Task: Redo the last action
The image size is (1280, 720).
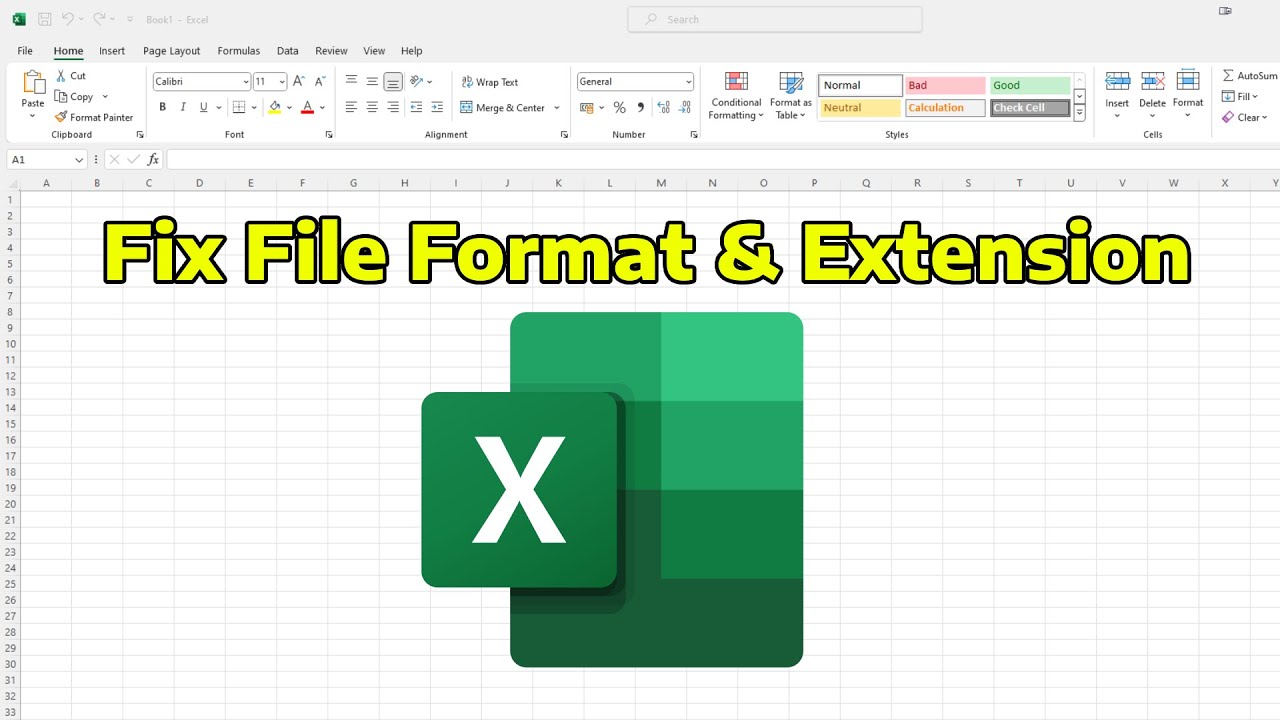Action: point(99,19)
